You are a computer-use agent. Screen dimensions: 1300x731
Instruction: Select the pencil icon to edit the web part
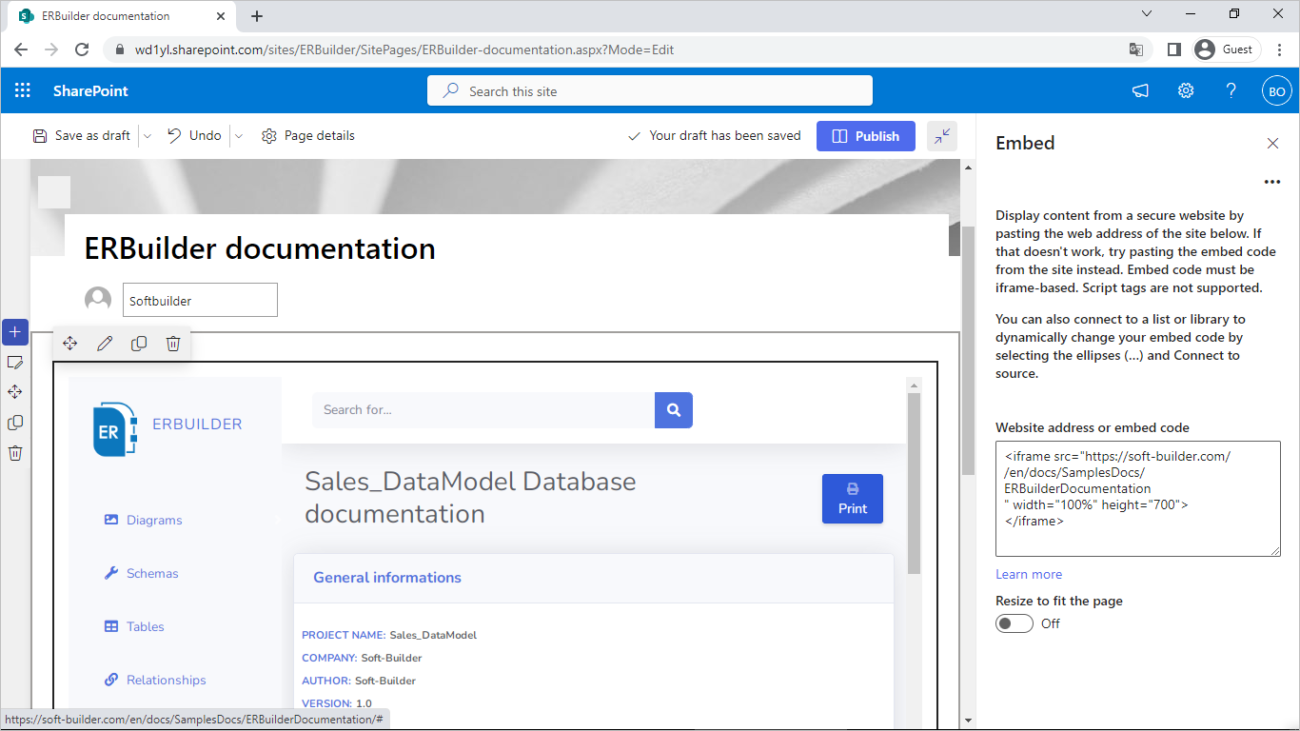point(104,343)
